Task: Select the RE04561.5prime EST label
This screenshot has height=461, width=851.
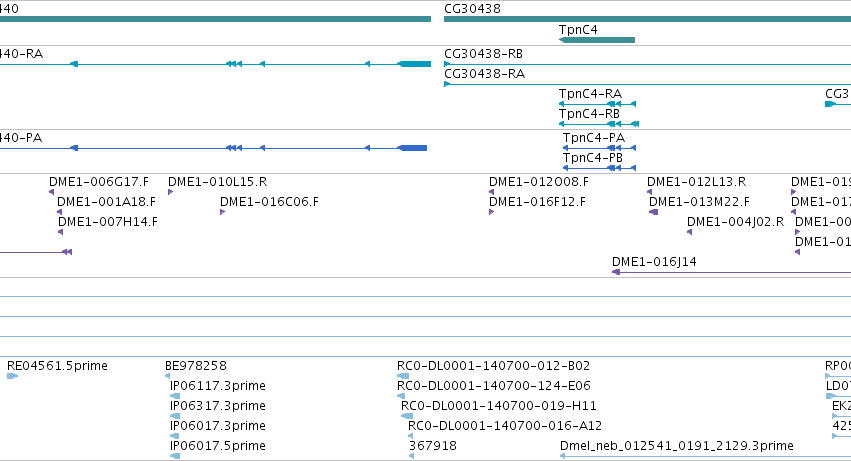Action: point(57,366)
